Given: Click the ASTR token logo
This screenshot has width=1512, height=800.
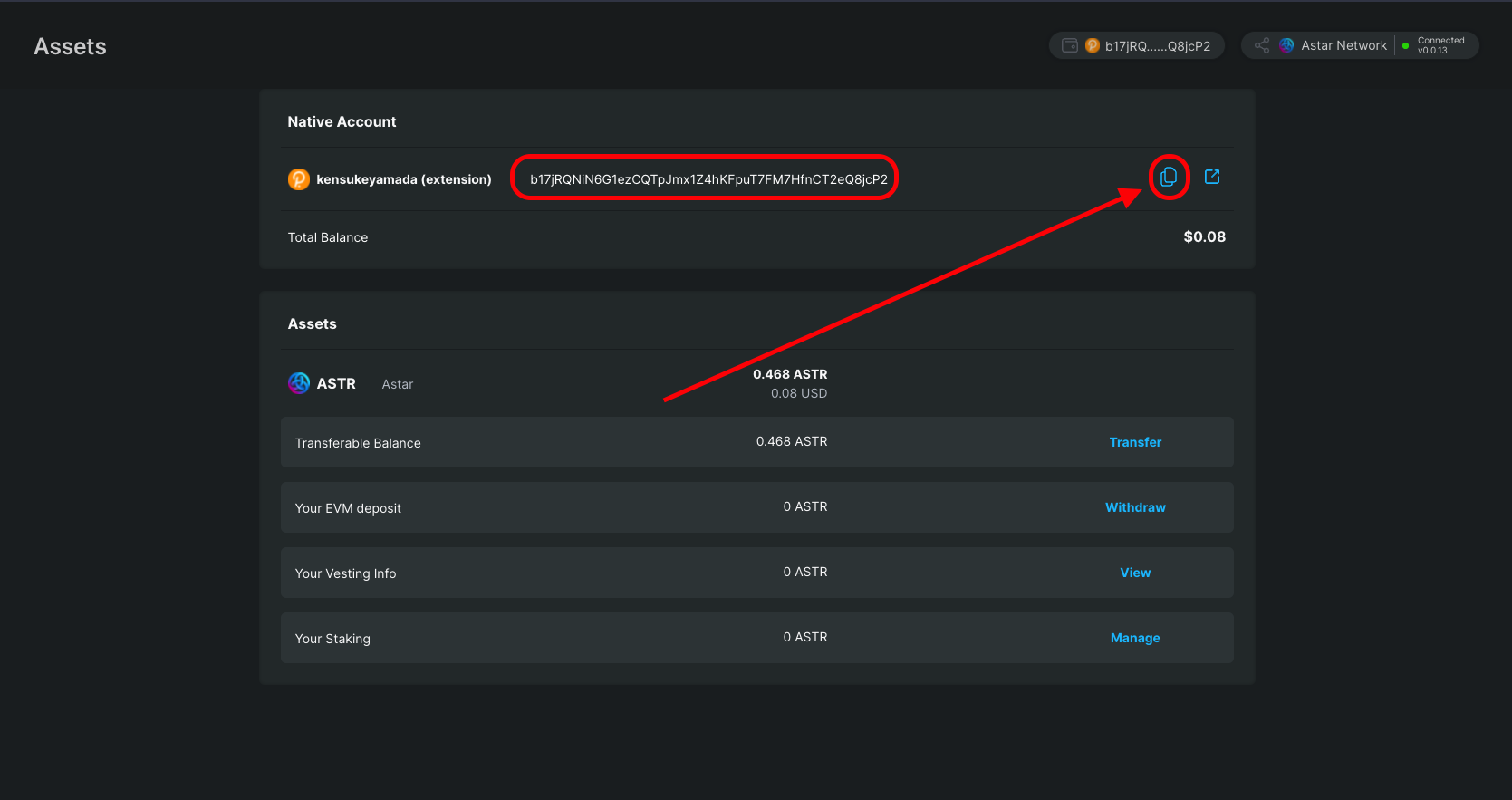Looking at the screenshot, I should coord(299,383).
